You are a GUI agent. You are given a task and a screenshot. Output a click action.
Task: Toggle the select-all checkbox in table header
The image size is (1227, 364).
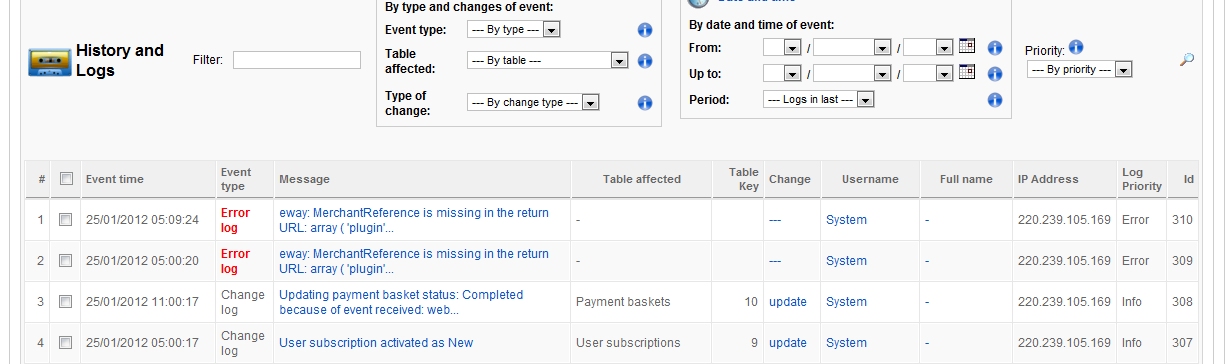point(66,179)
